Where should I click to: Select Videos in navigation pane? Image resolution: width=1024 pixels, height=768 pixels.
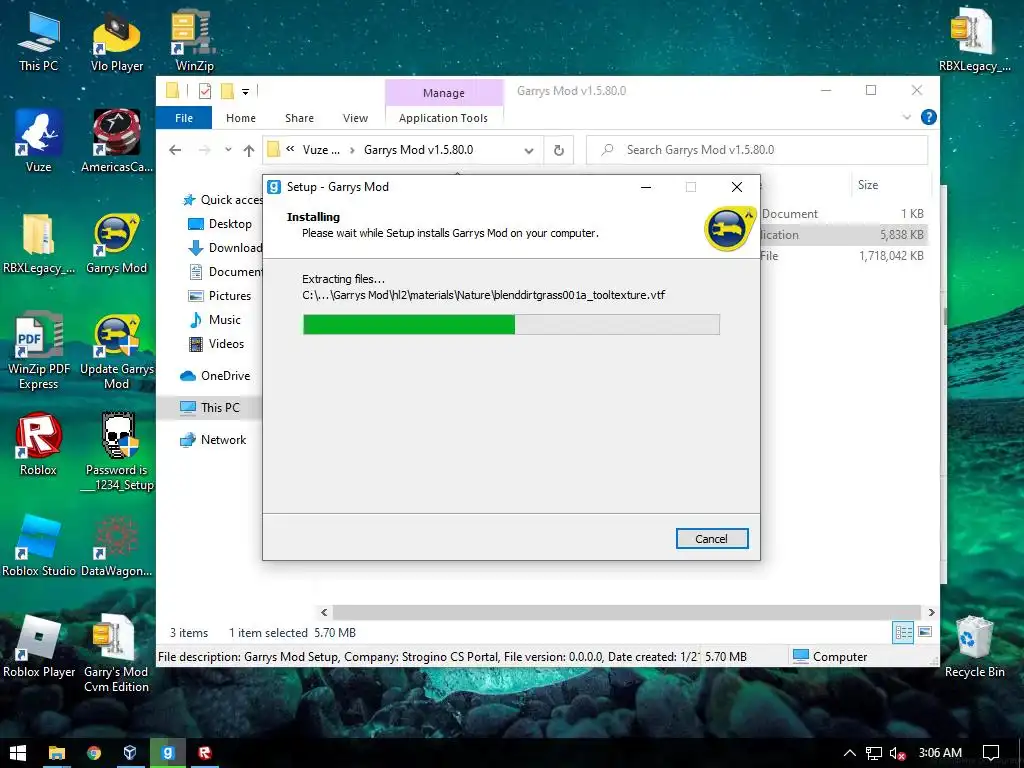pos(217,344)
